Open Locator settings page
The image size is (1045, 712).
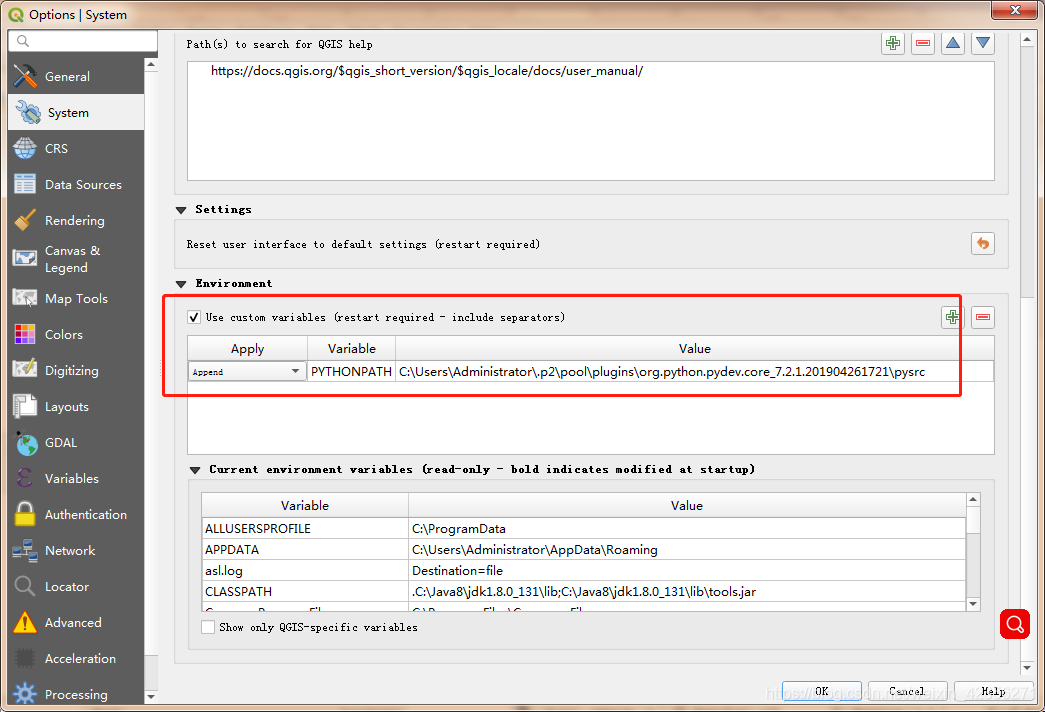76,587
